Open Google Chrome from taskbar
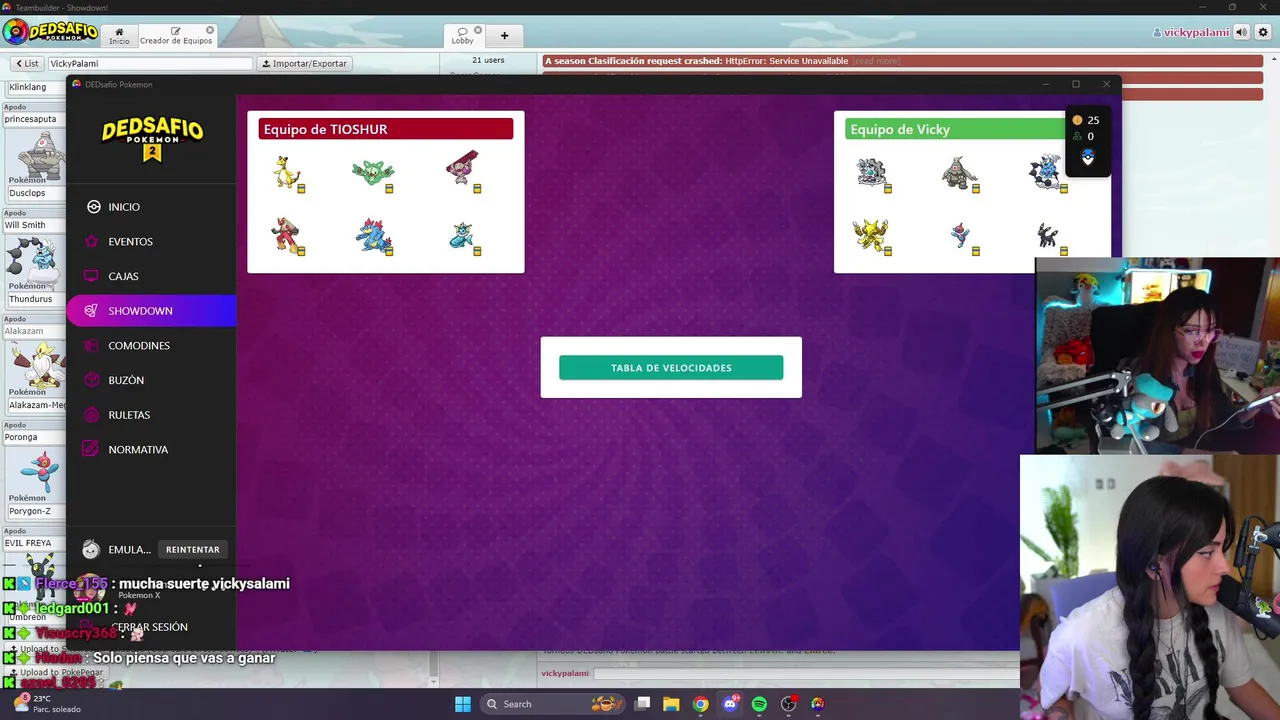This screenshot has height=720, width=1280. click(700, 704)
